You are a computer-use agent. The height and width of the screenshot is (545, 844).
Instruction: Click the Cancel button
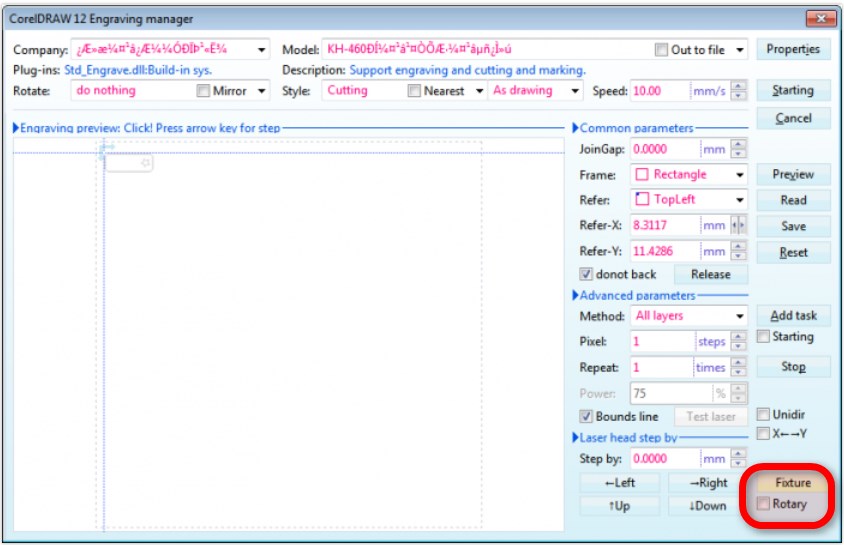[x=793, y=118]
